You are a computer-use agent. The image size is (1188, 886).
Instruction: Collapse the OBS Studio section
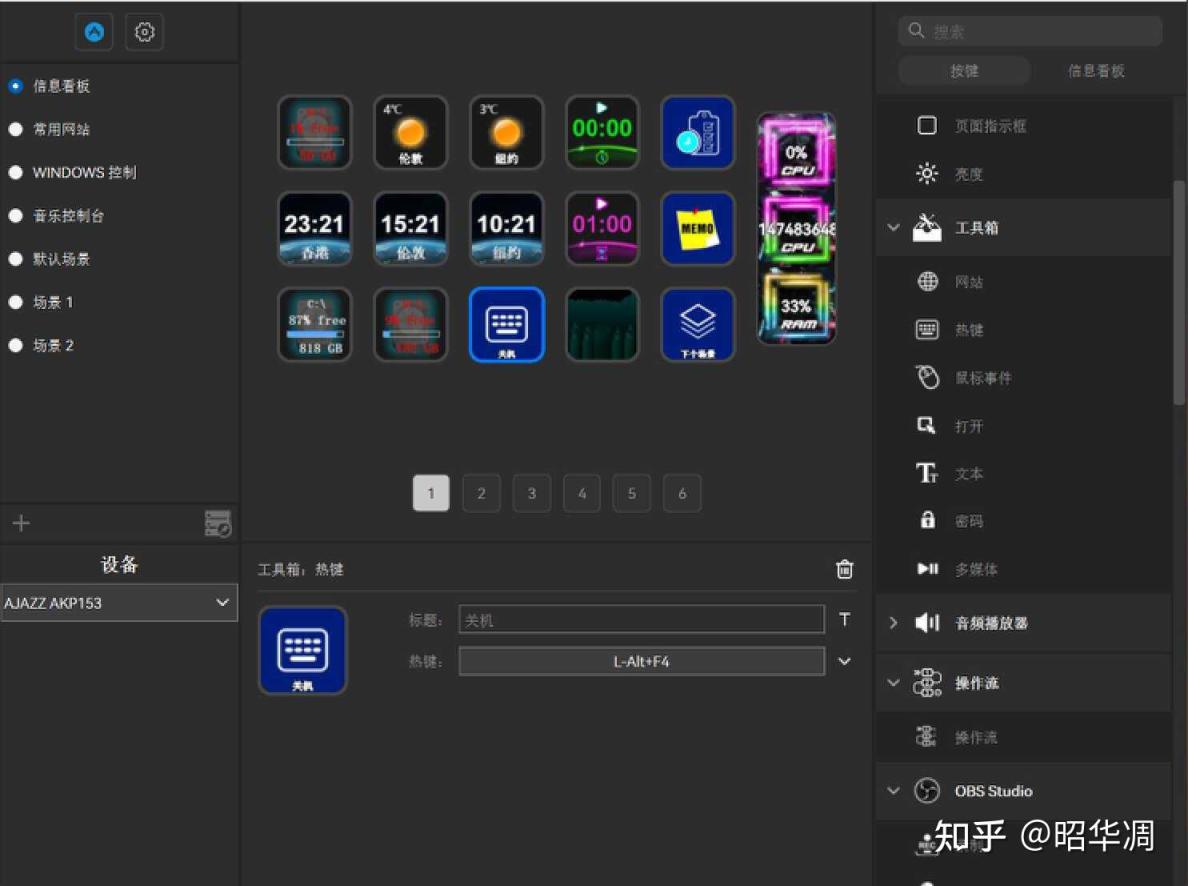coord(894,791)
